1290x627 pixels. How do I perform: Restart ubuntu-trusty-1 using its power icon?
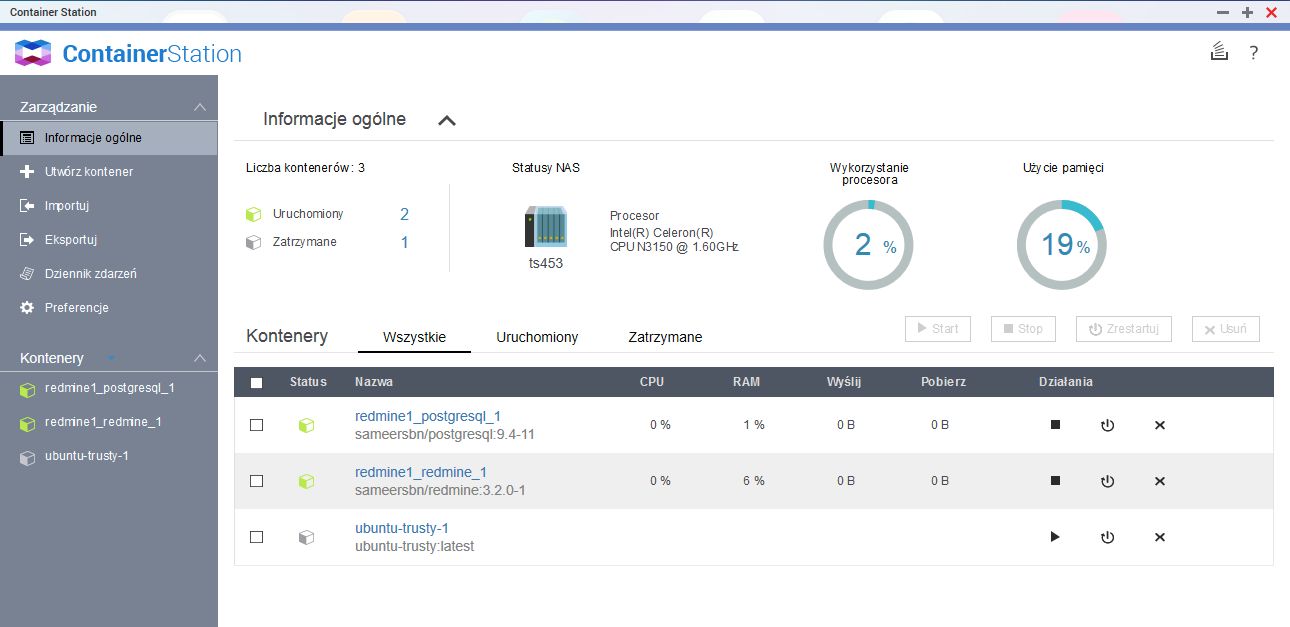tap(1107, 537)
